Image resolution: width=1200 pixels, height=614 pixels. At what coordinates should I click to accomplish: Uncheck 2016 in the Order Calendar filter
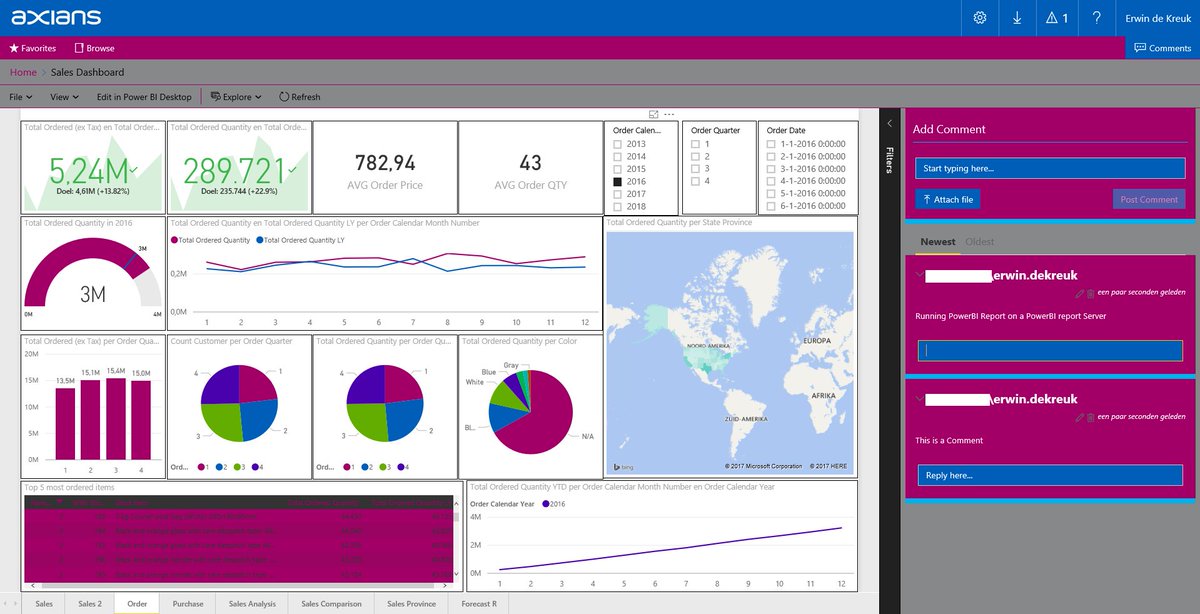(617, 181)
